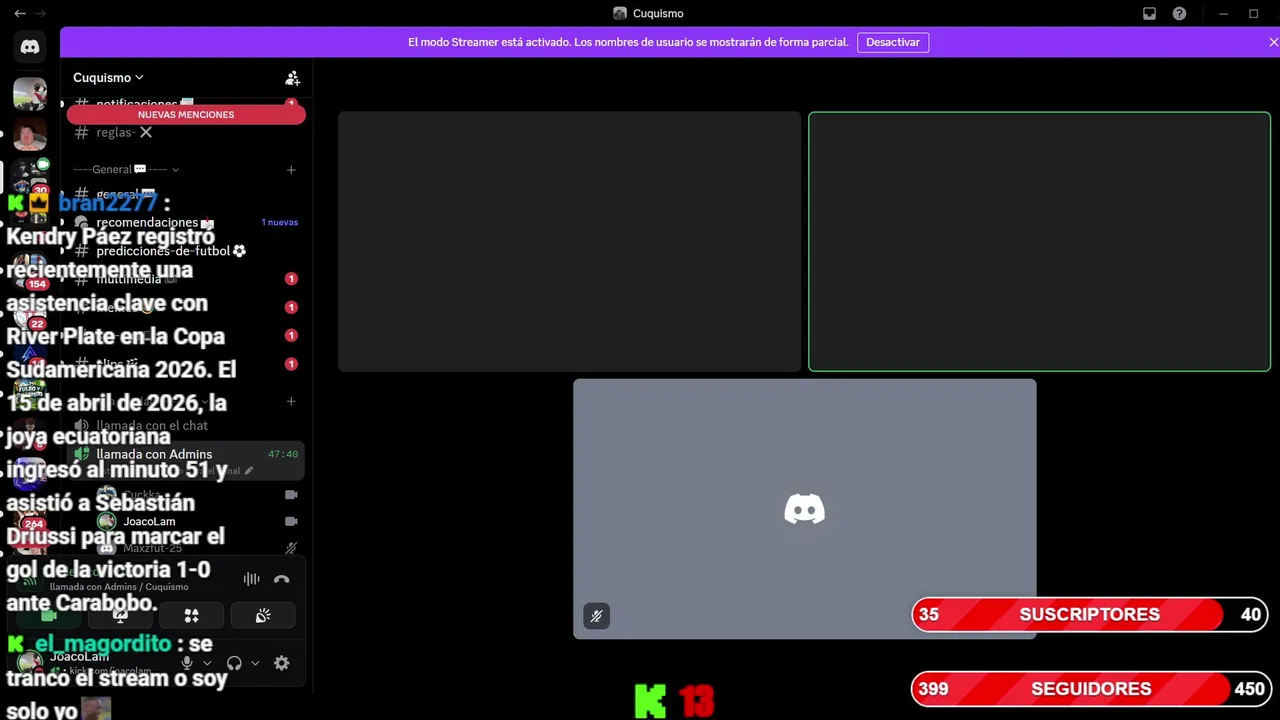Image resolution: width=1280 pixels, height=720 pixels.
Task: Open the 'llamada con Admins / Cuquismo' connection label
Action: 119,587
